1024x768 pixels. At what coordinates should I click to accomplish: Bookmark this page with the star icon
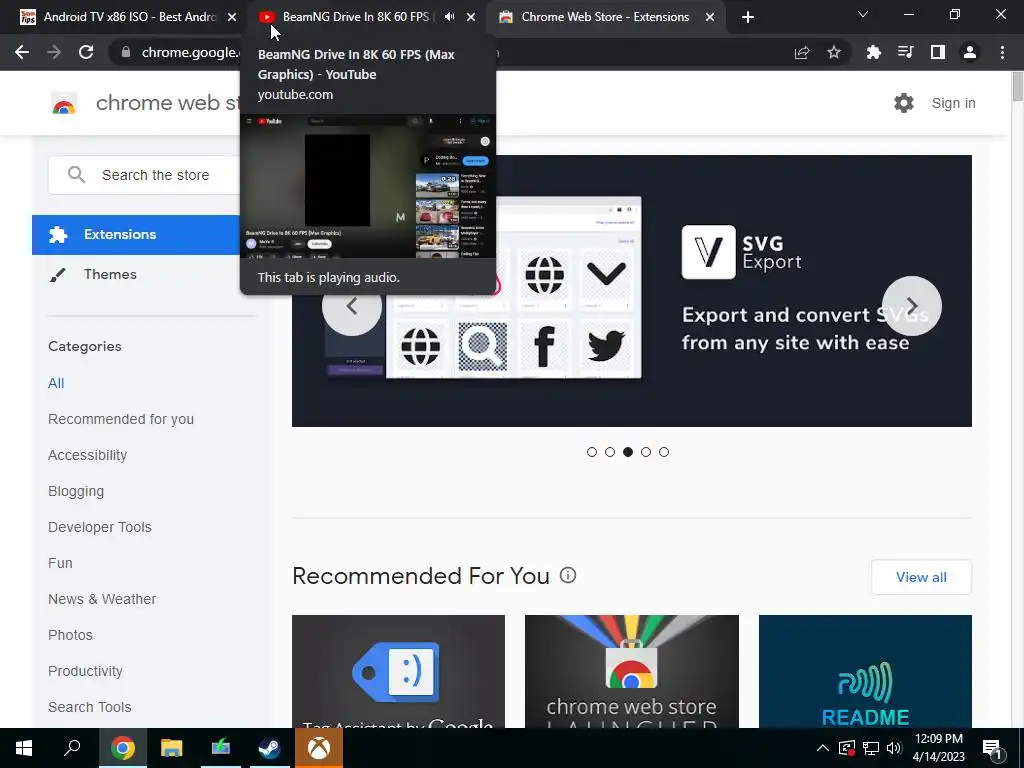point(834,52)
